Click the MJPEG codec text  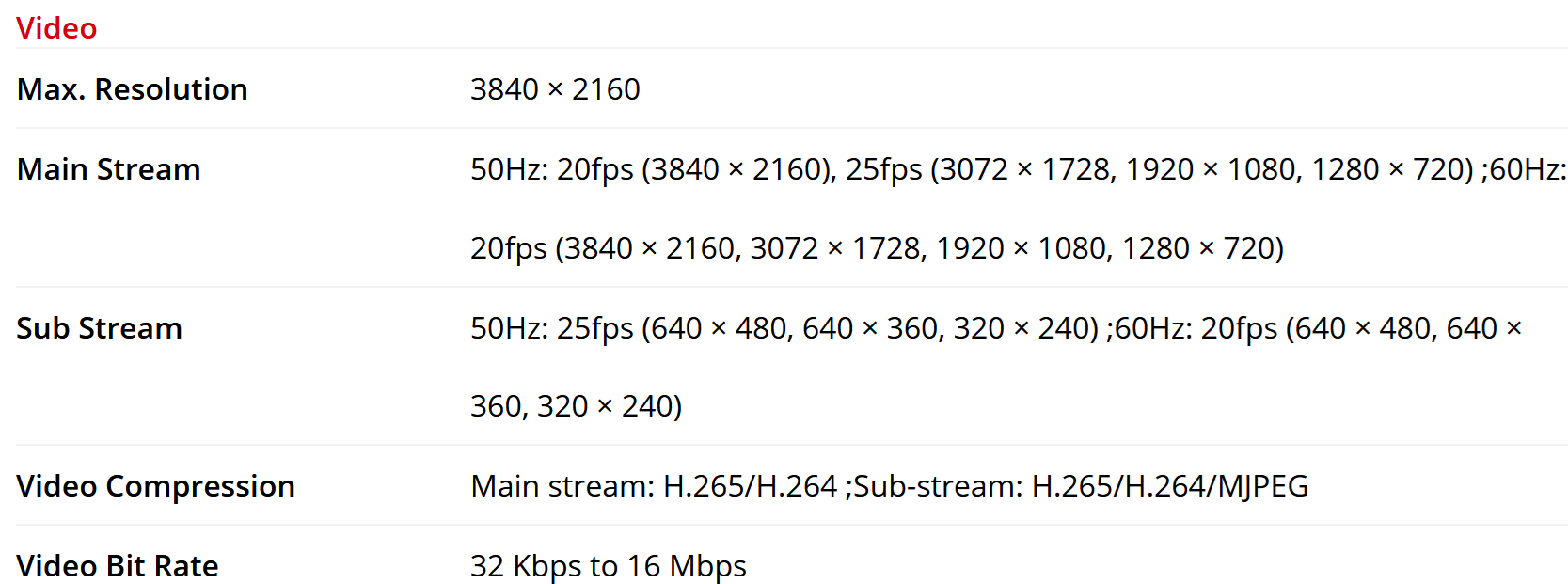click(x=1263, y=486)
